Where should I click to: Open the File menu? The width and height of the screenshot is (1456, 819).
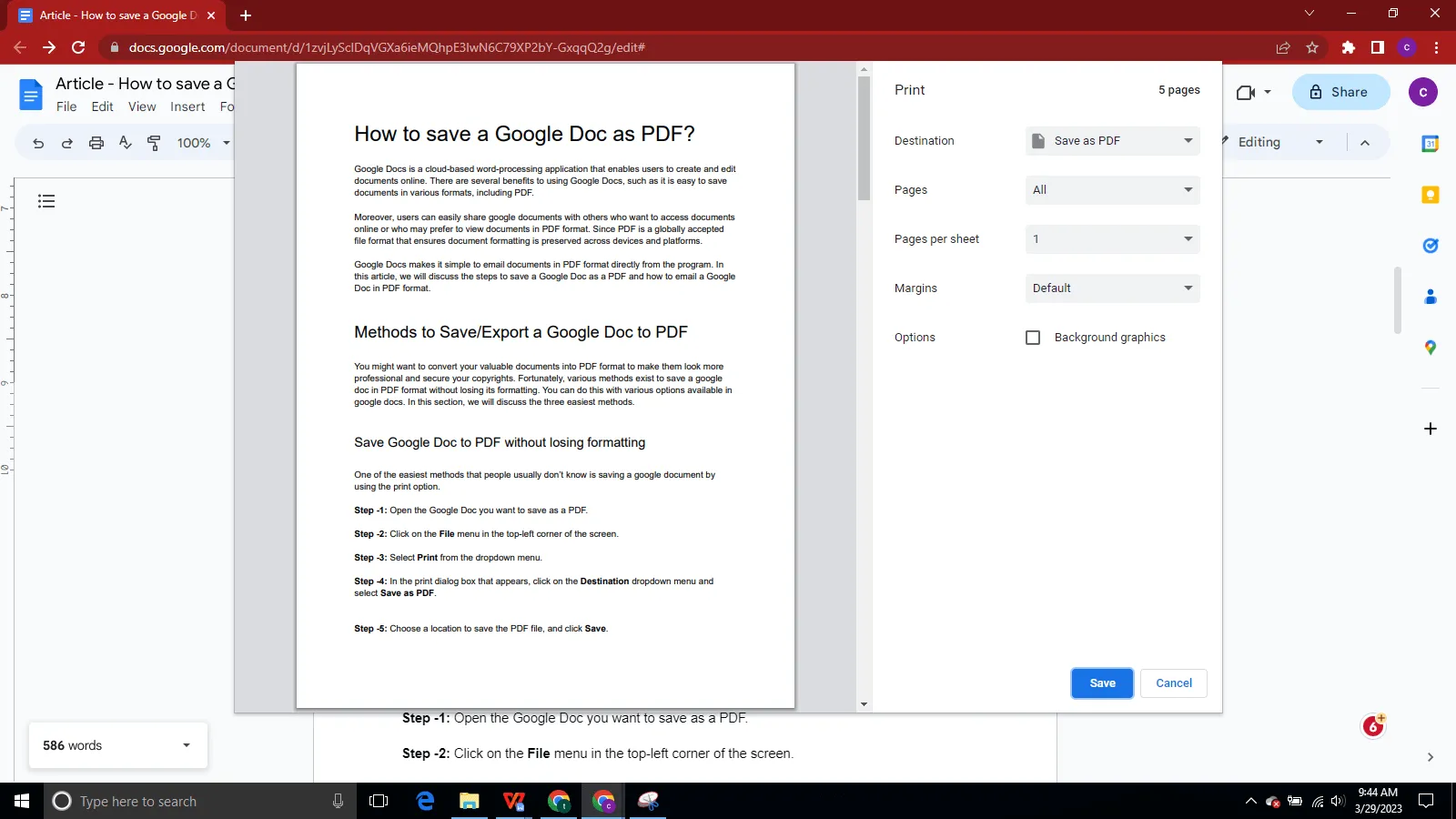66,106
